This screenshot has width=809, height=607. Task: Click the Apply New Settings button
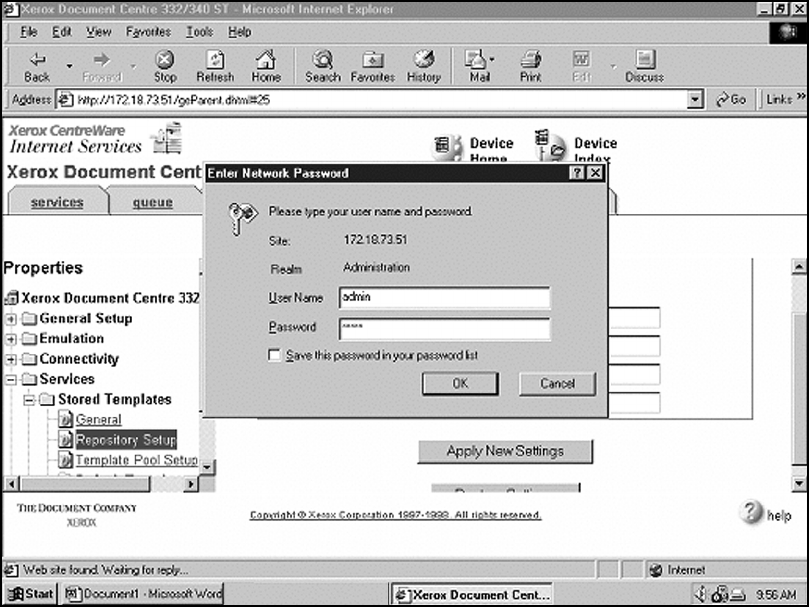(x=505, y=451)
